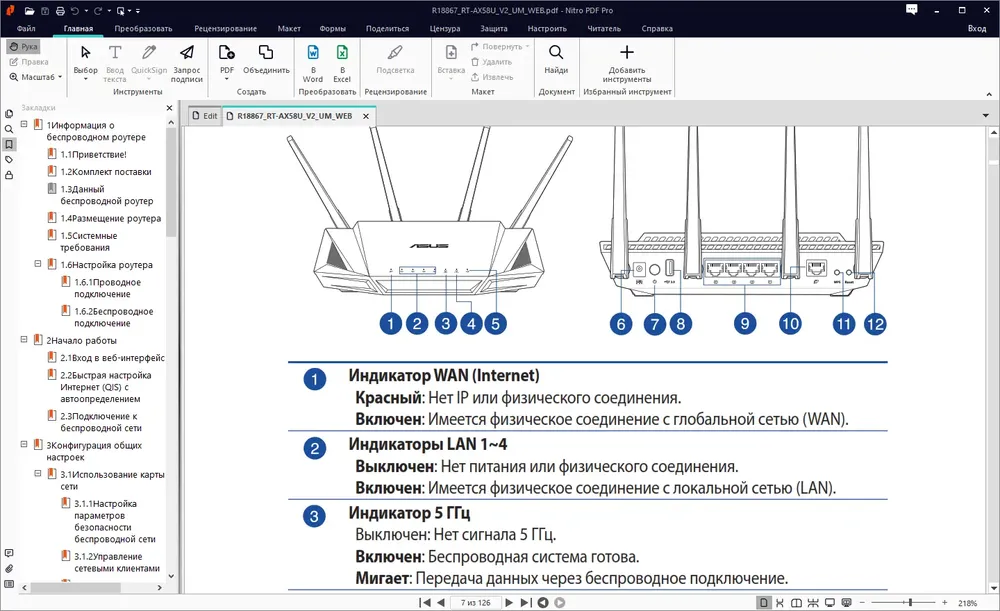Switch to the Преобразовать ribbon tab
Image resolution: width=1000 pixels, height=611 pixels.
point(143,29)
